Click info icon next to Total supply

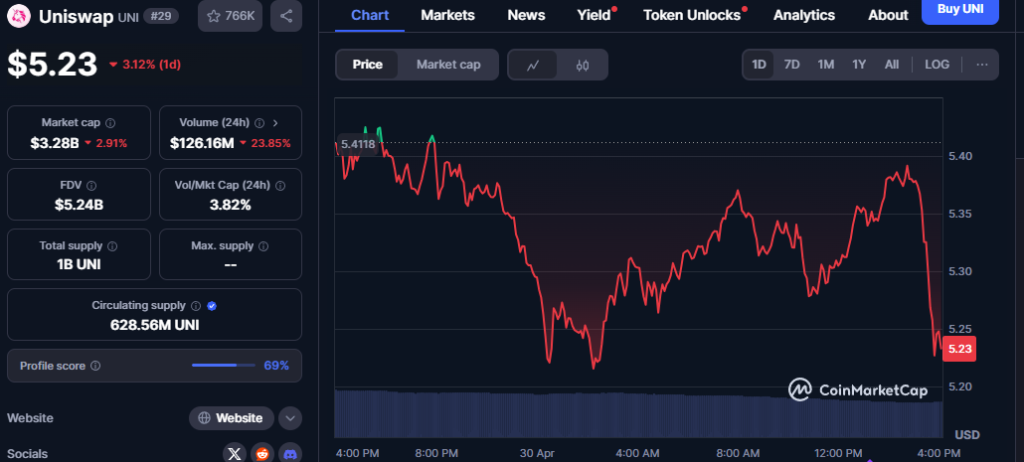coord(112,246)
